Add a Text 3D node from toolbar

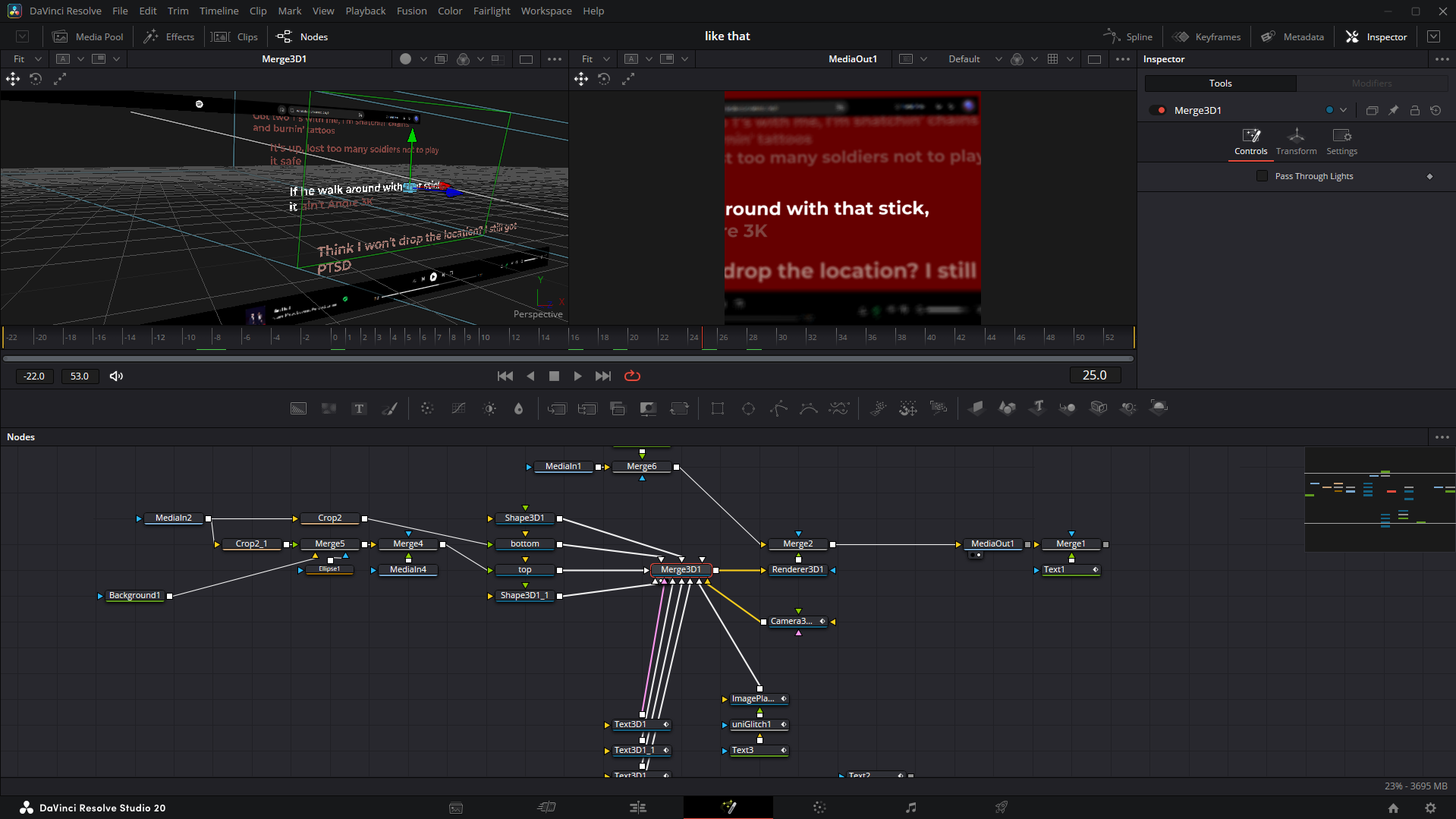[x=1037, y=408]
